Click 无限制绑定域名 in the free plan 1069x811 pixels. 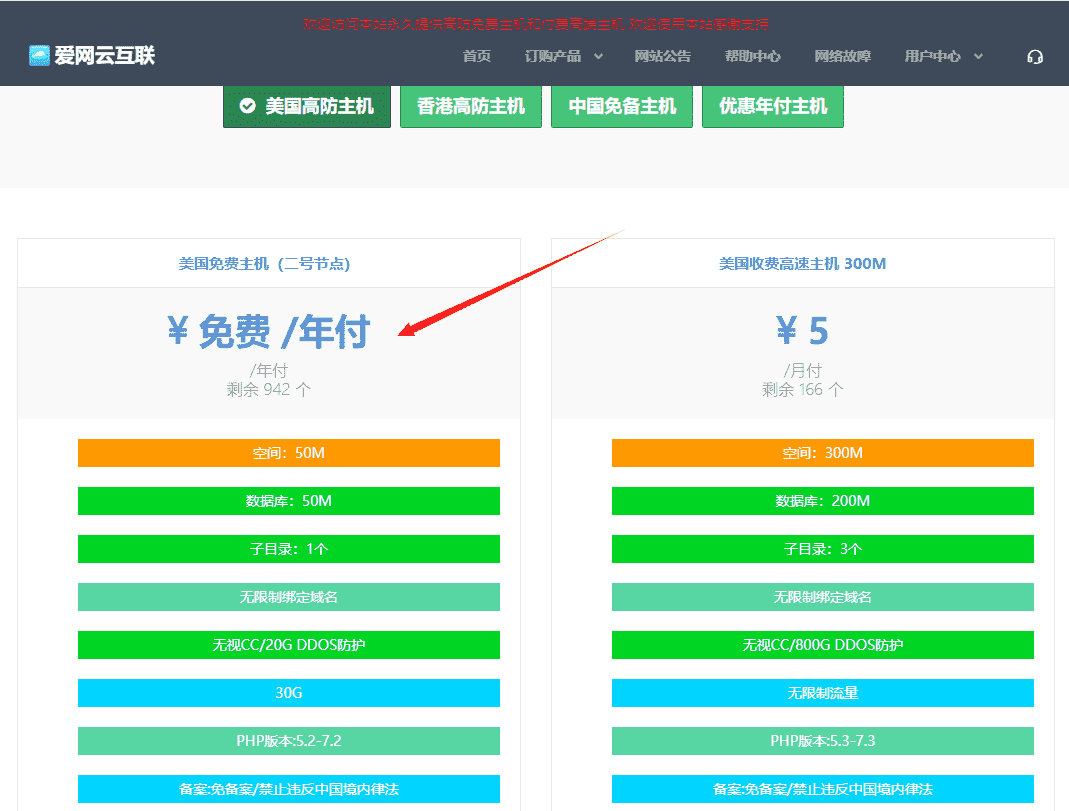pyautogui.click(x=288, y=597)
